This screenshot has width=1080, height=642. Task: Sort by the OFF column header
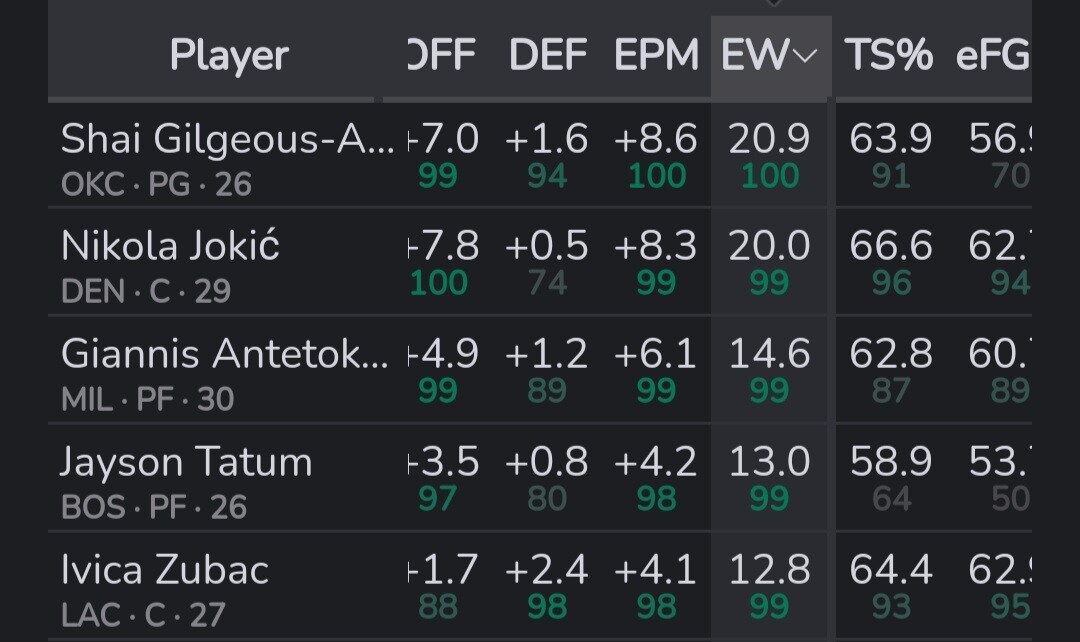click(x=442, y=56)
